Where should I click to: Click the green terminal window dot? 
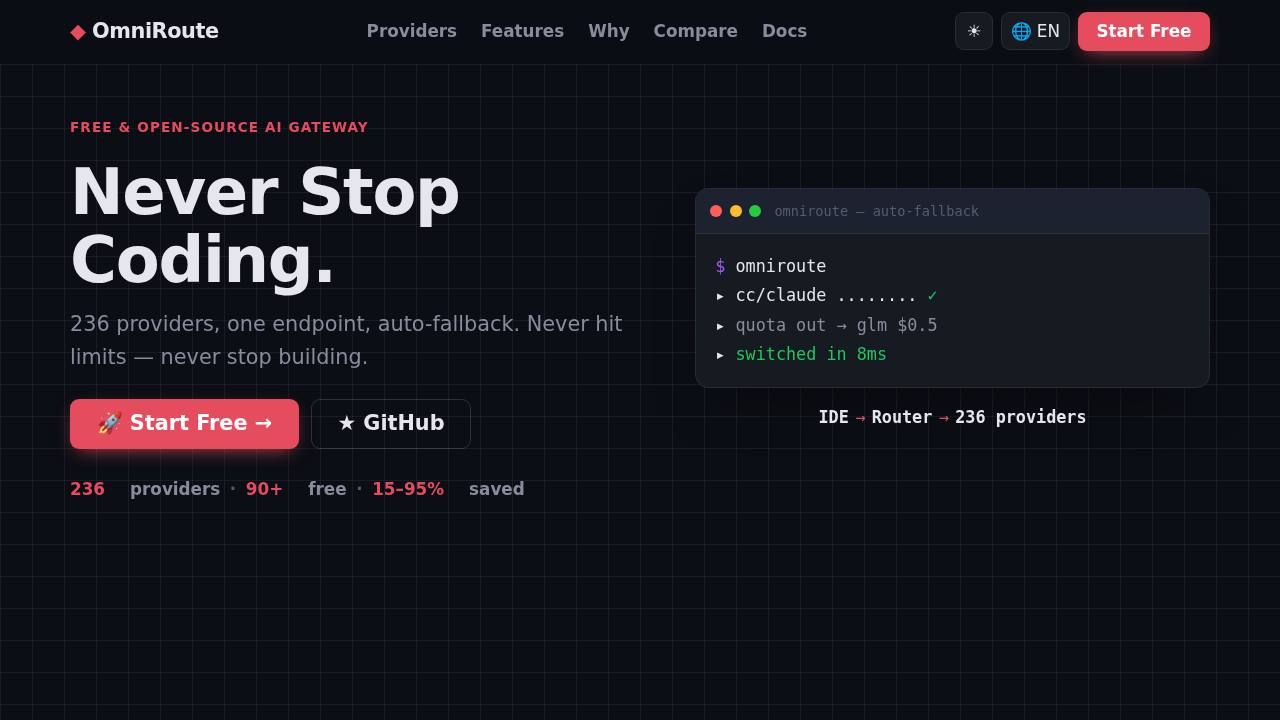coord(755,211)
